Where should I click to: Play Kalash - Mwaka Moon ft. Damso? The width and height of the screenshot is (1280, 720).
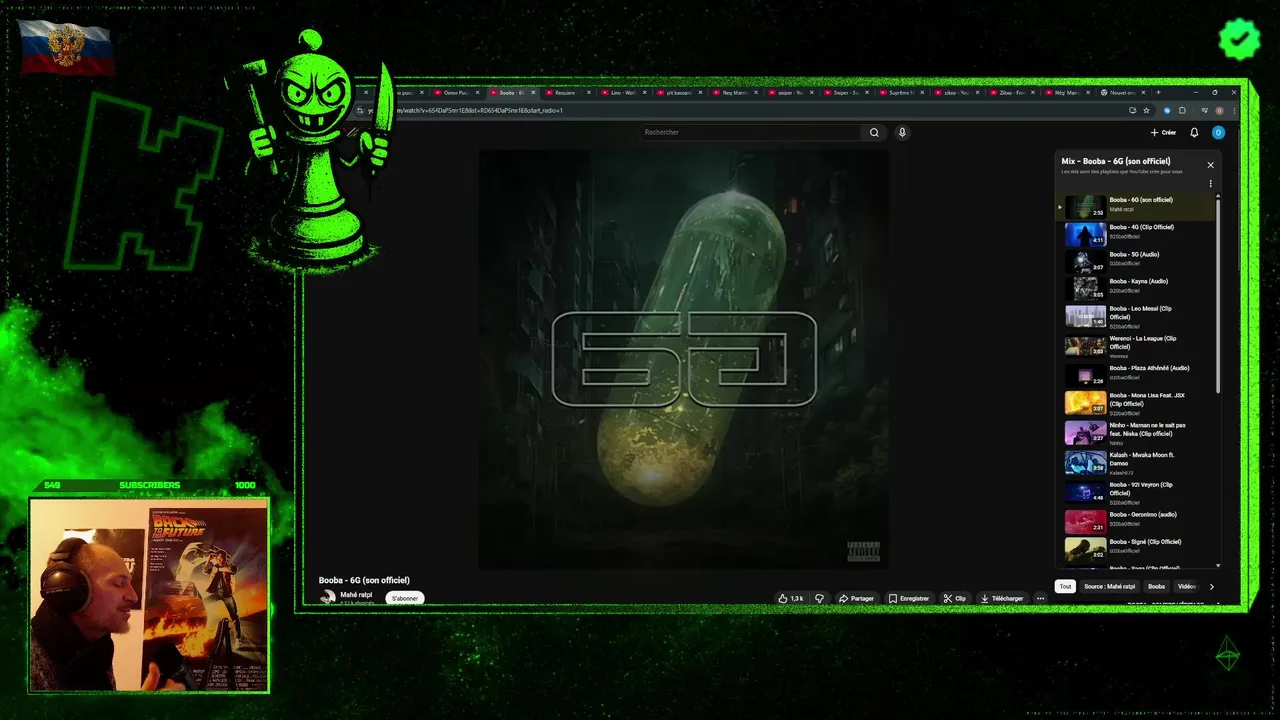click(x=1137, y=462)
